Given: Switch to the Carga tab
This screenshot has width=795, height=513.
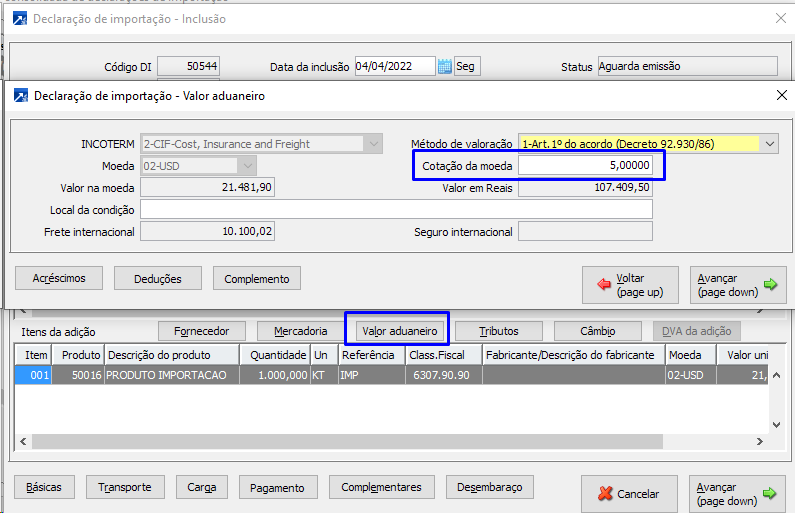Looking at the screenshot, I should click(x=202, y=487).
